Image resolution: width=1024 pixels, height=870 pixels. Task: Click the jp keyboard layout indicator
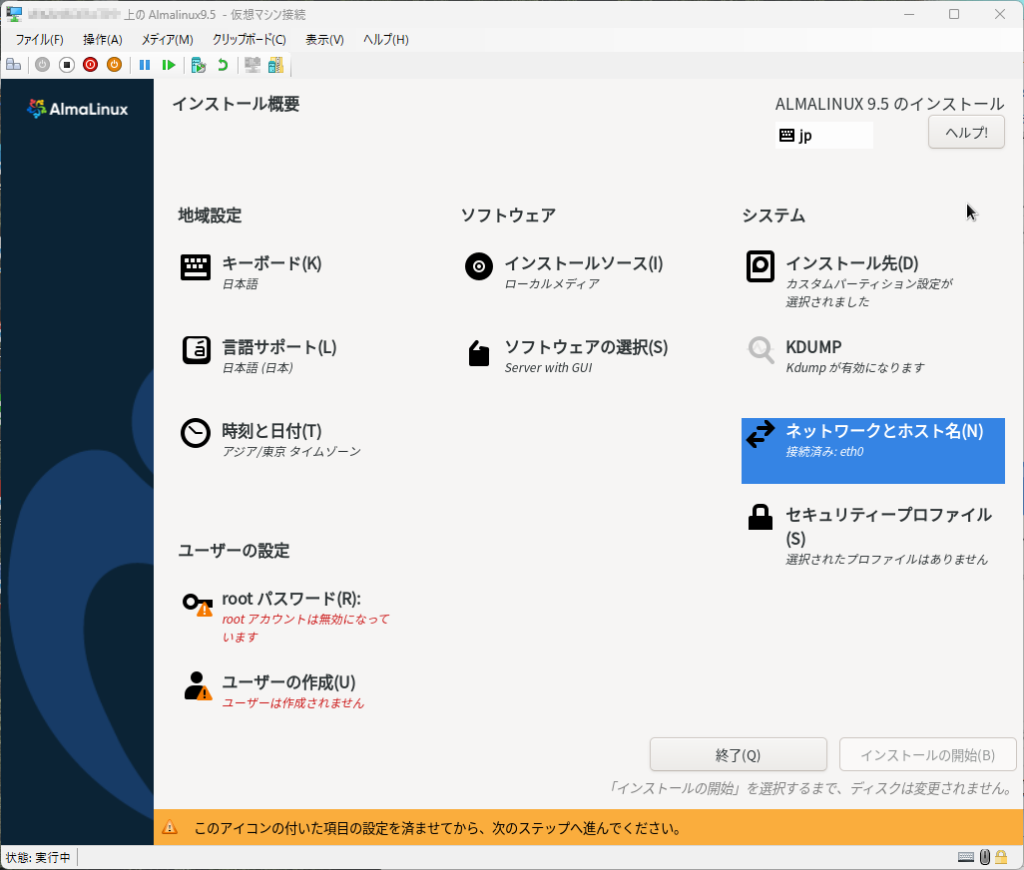pos(823,135)
